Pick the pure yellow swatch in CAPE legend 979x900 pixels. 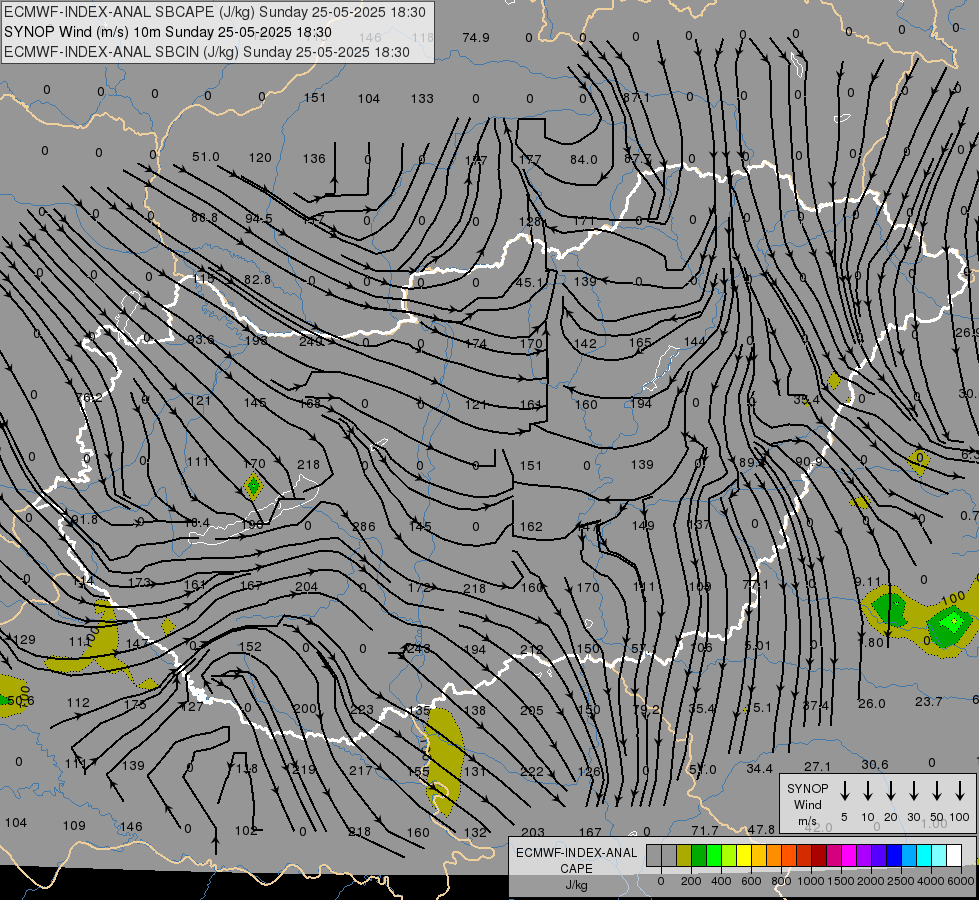[x=744, y=856]
